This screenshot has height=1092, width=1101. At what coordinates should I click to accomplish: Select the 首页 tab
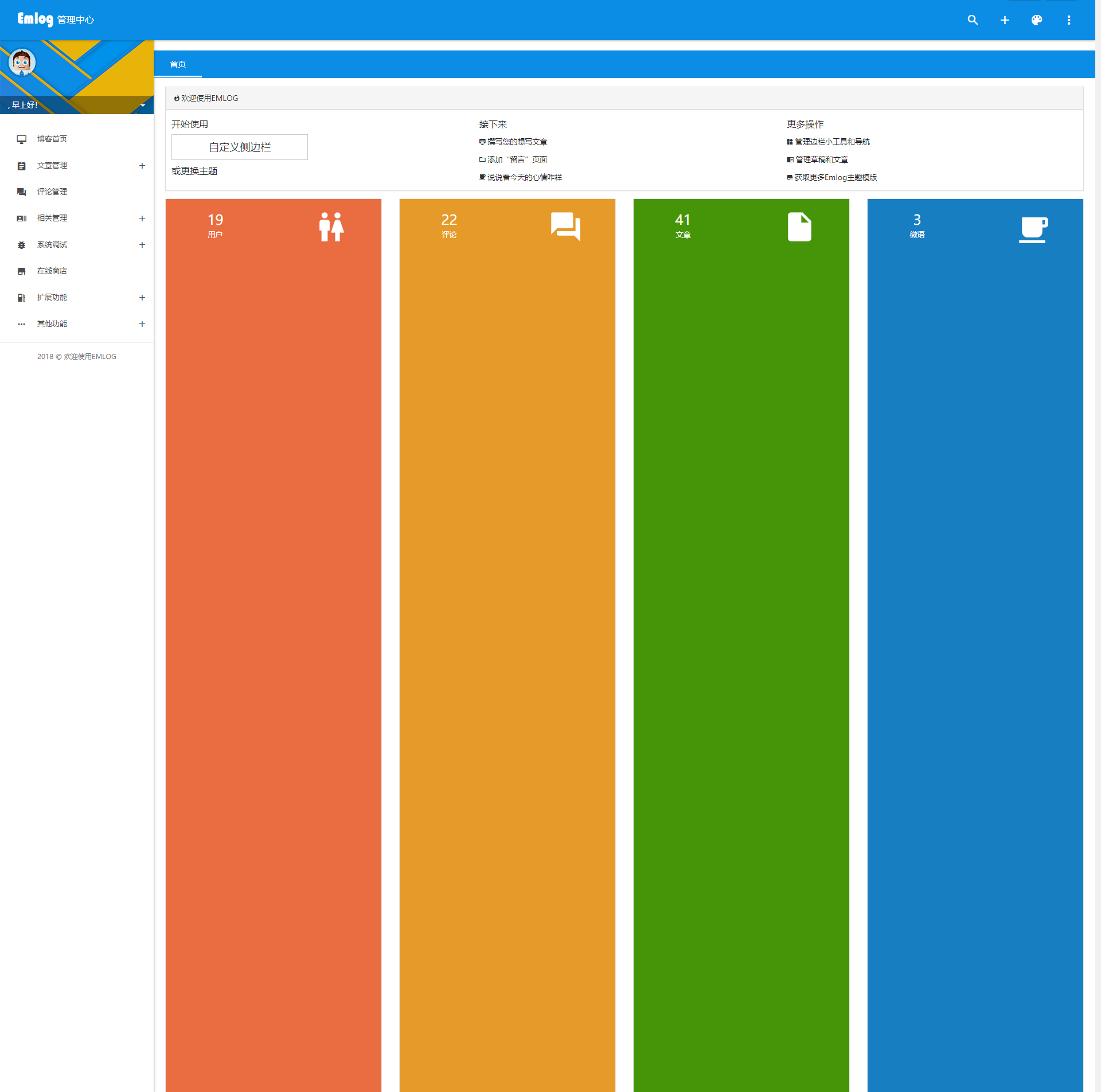click(178, 64)
